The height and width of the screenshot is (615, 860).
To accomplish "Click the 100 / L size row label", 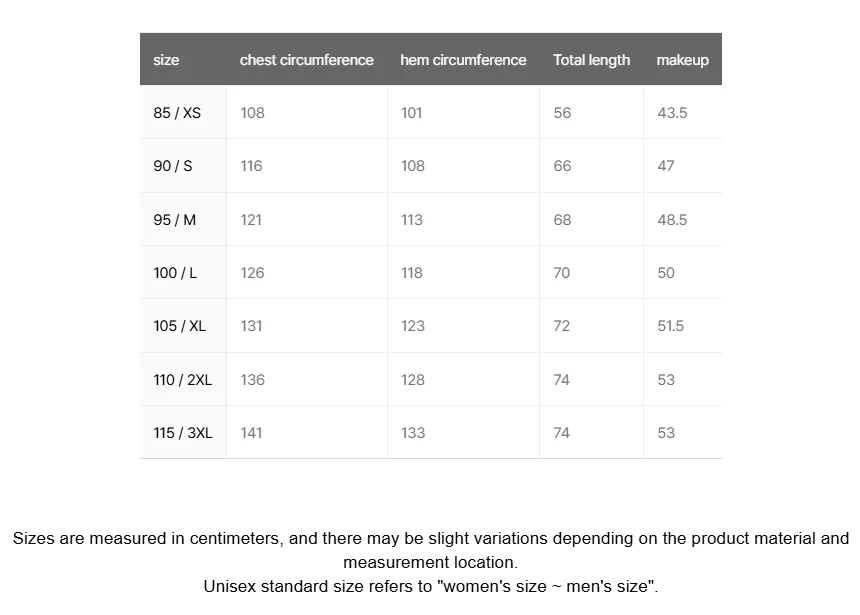I will click(175, 273).
